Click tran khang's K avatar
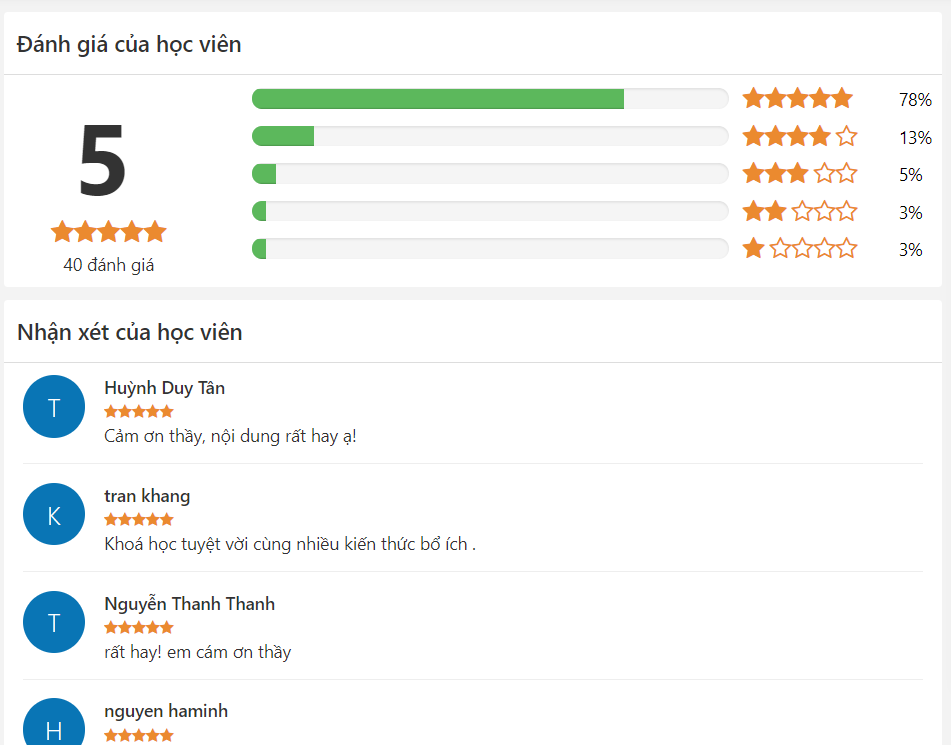The width and height of the screenshot is (951, 745). (54, 515)
